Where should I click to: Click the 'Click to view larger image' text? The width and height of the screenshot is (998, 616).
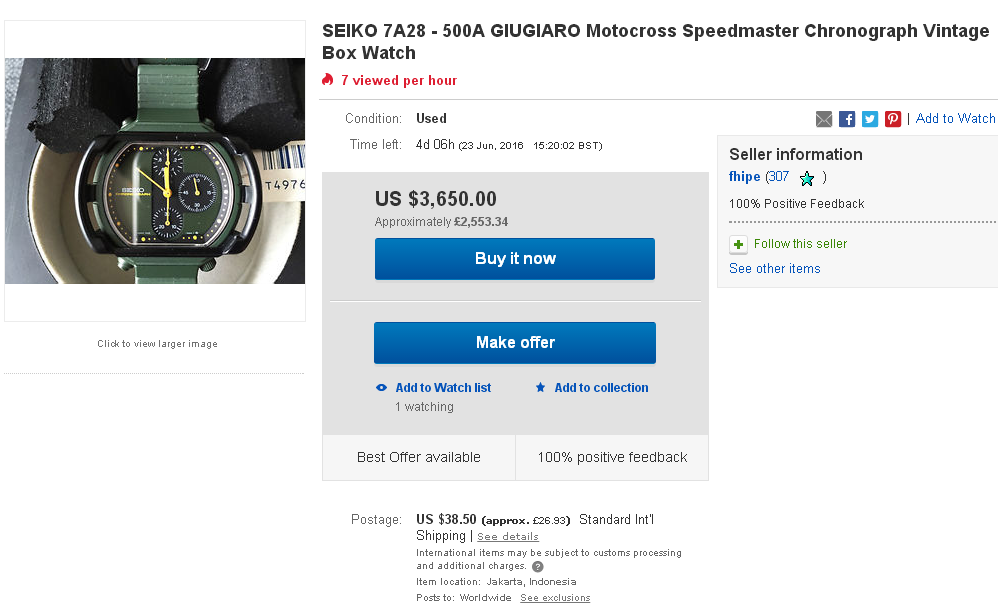[157, 344]
